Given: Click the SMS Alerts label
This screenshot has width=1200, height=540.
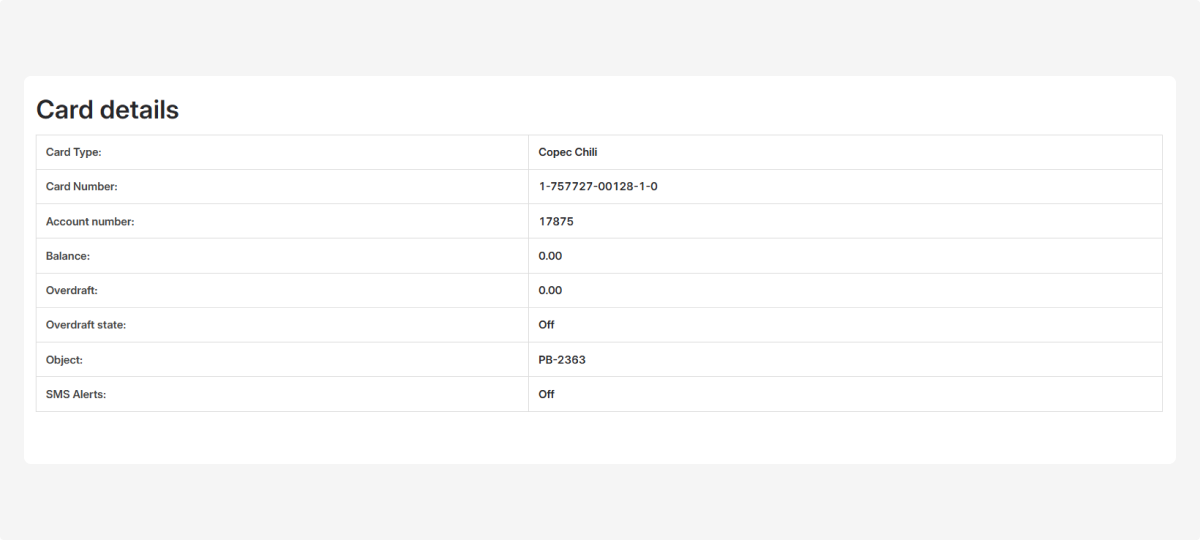Looking at the screenshot, I should point(76,394).
